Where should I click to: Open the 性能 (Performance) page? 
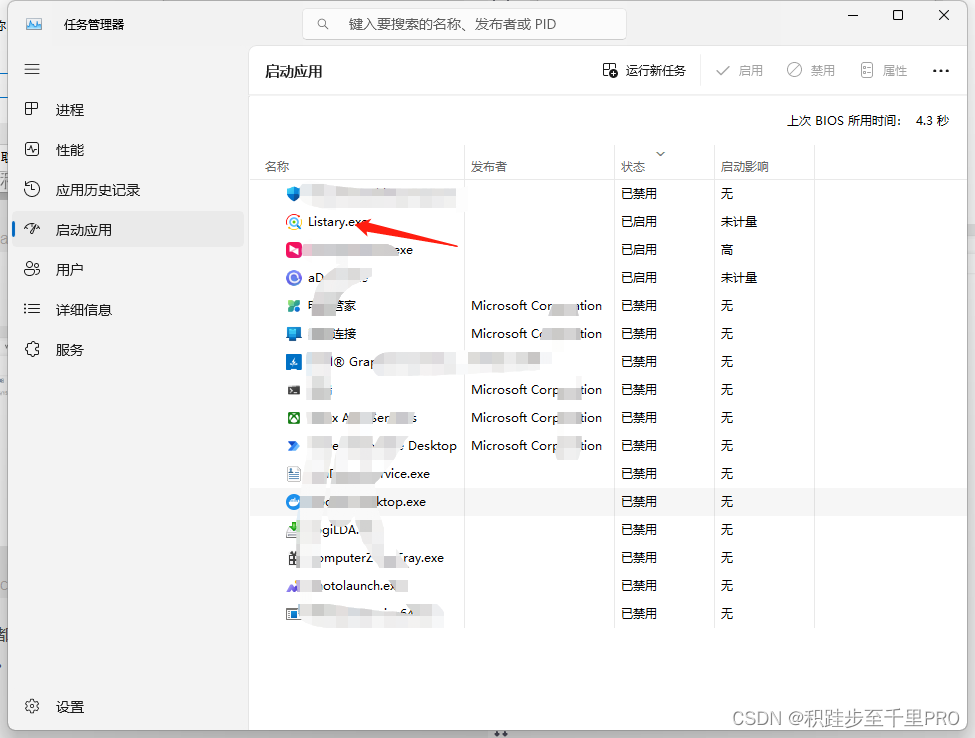(x=127, y=150)
